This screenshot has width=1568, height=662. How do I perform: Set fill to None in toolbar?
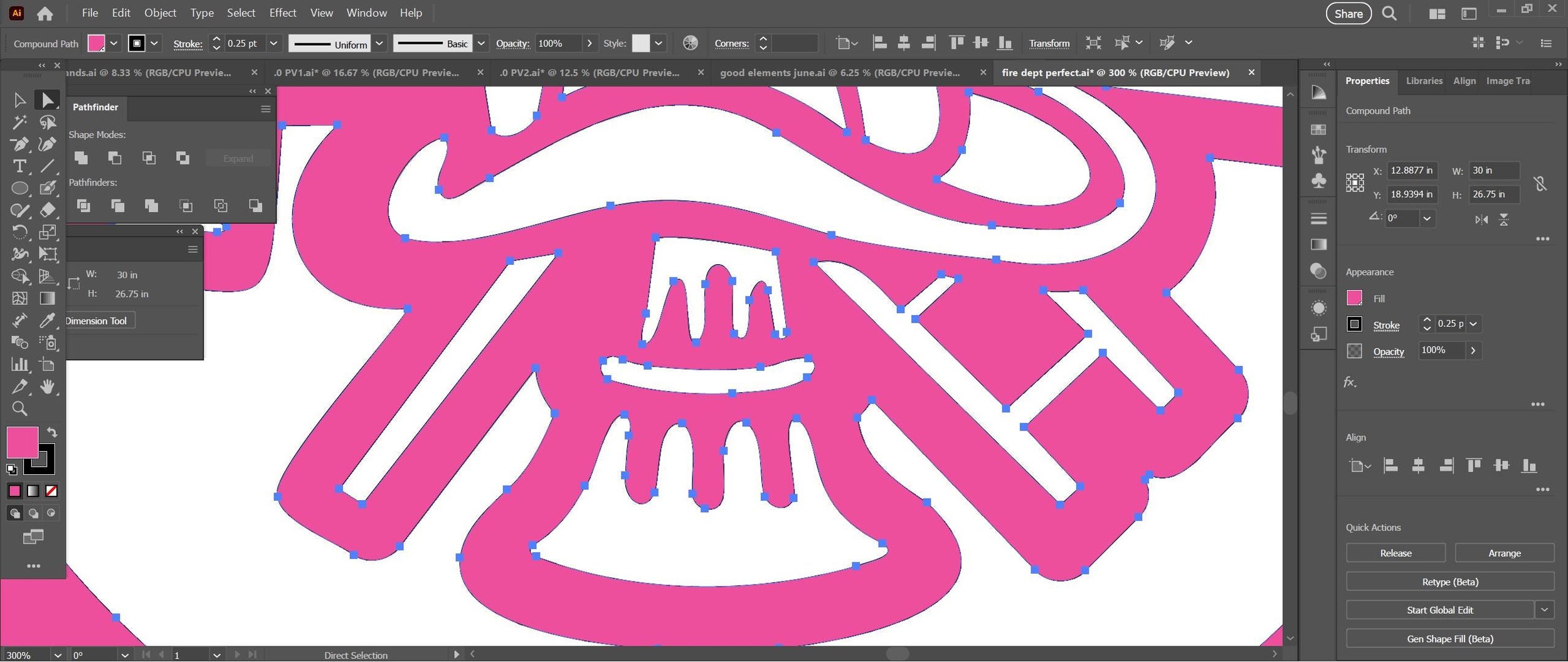point(51,491)
